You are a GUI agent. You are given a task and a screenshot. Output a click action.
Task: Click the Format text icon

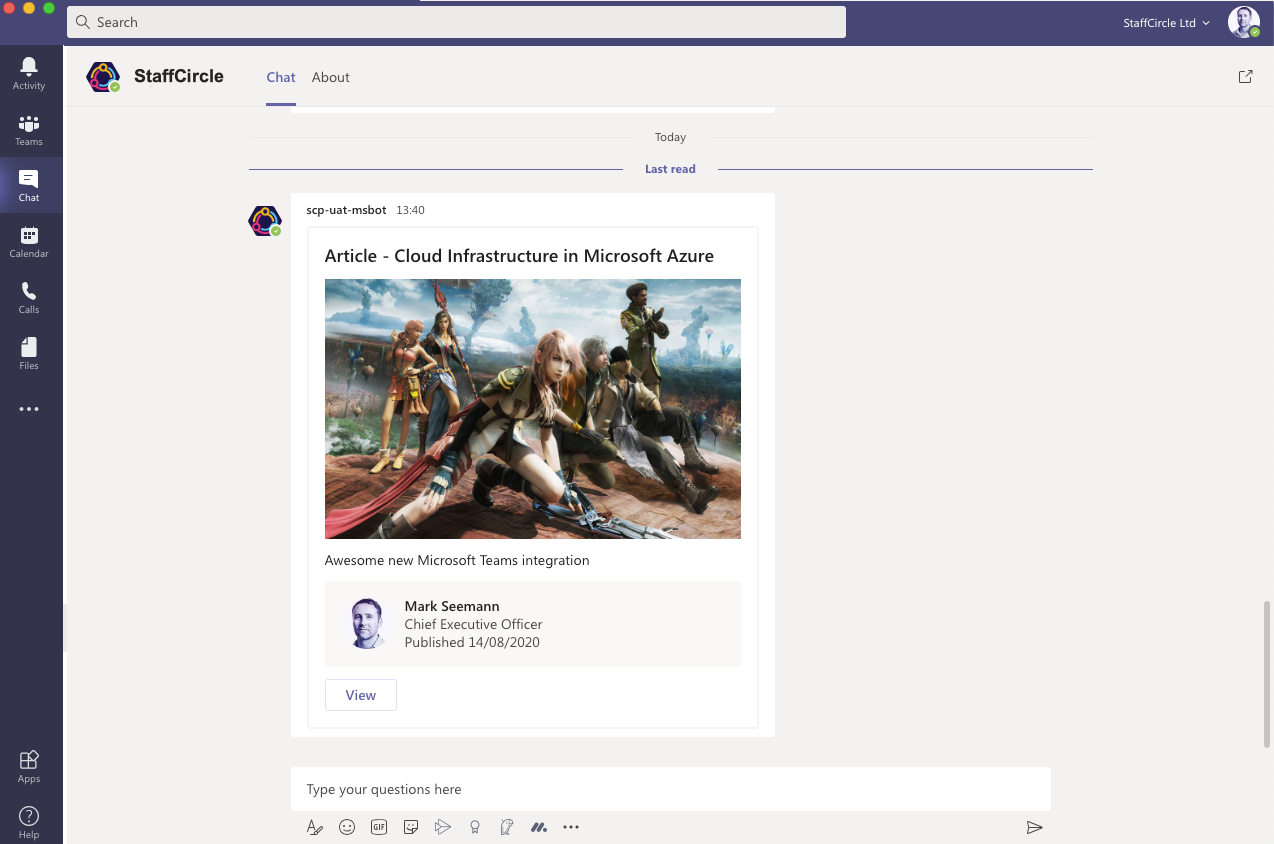(x=315, y=827)
